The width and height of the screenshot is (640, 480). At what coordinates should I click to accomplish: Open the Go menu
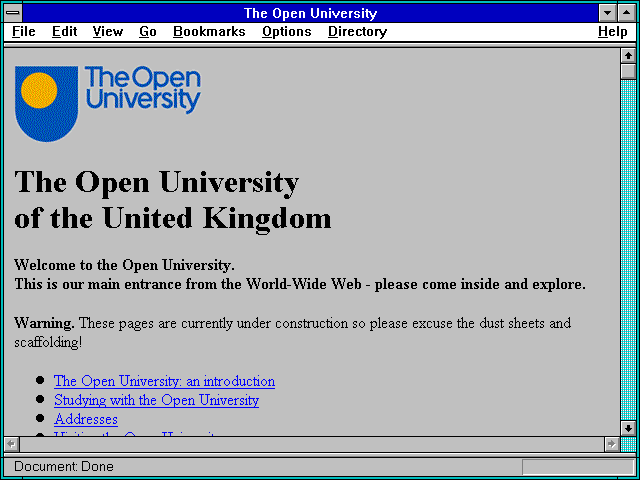[147, 32]
